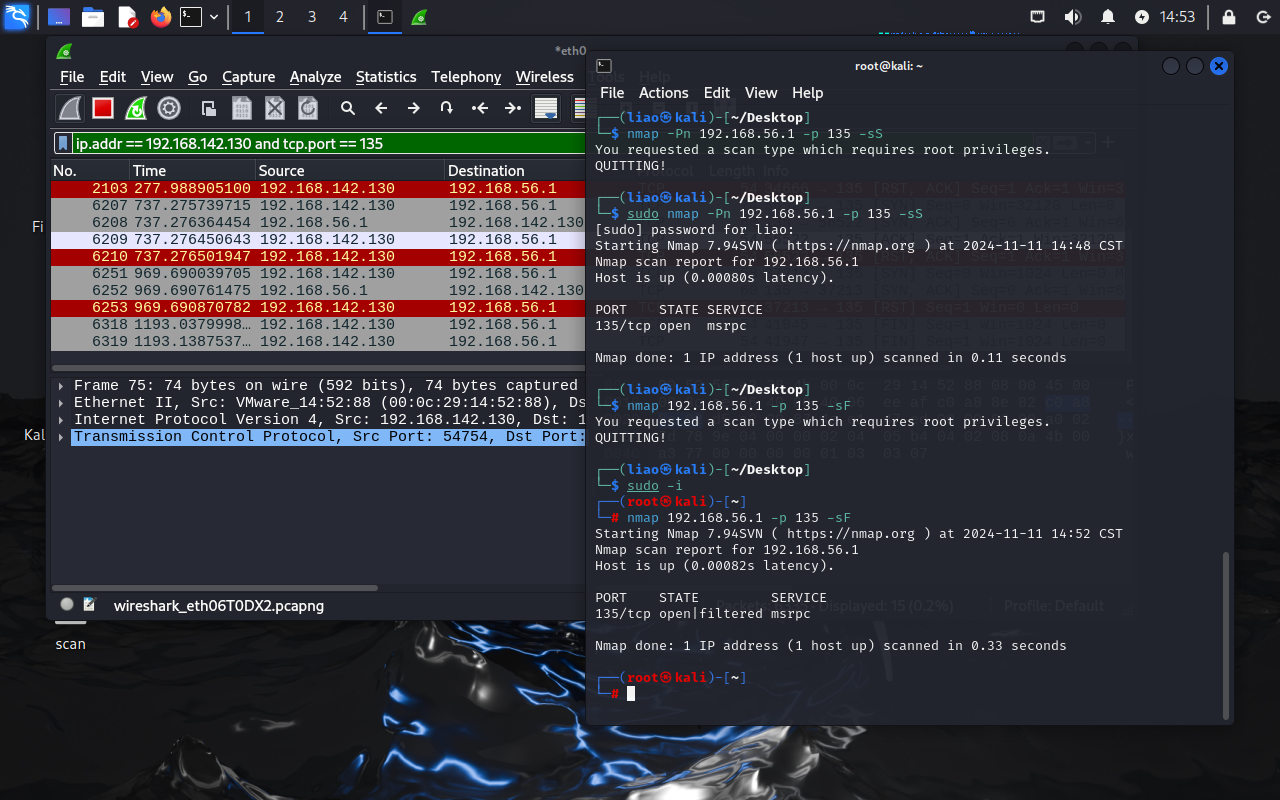Open Find Packet with the magnifier icon
The image size is (1280, 800).
(348, 108)
